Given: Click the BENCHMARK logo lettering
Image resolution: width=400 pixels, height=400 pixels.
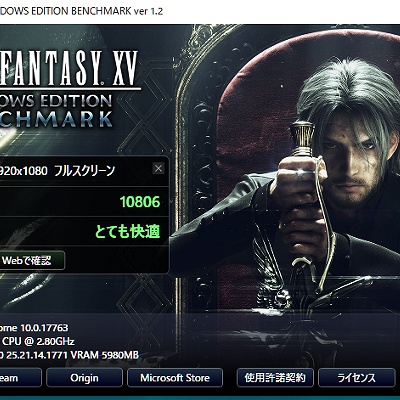Looking at the screenshot, I should click(56, 119).
